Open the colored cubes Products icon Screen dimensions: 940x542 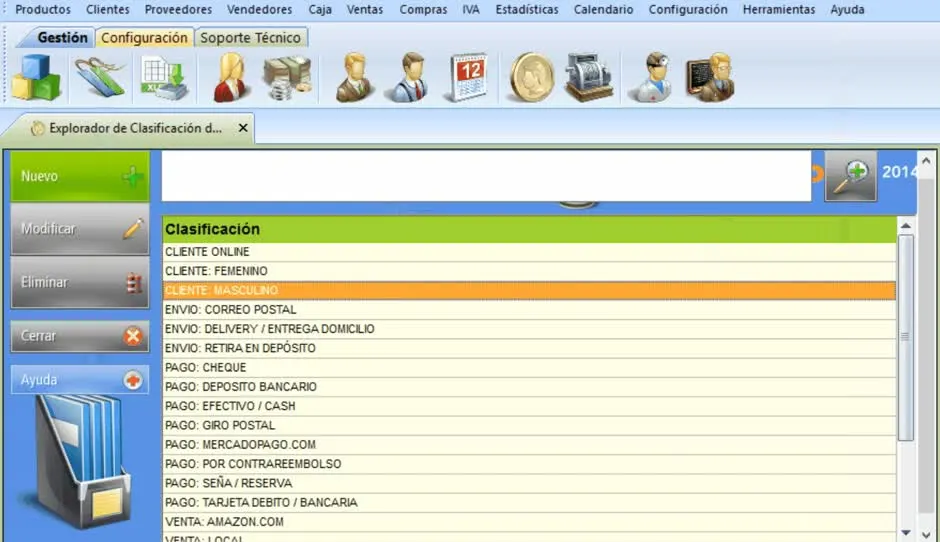36,77
